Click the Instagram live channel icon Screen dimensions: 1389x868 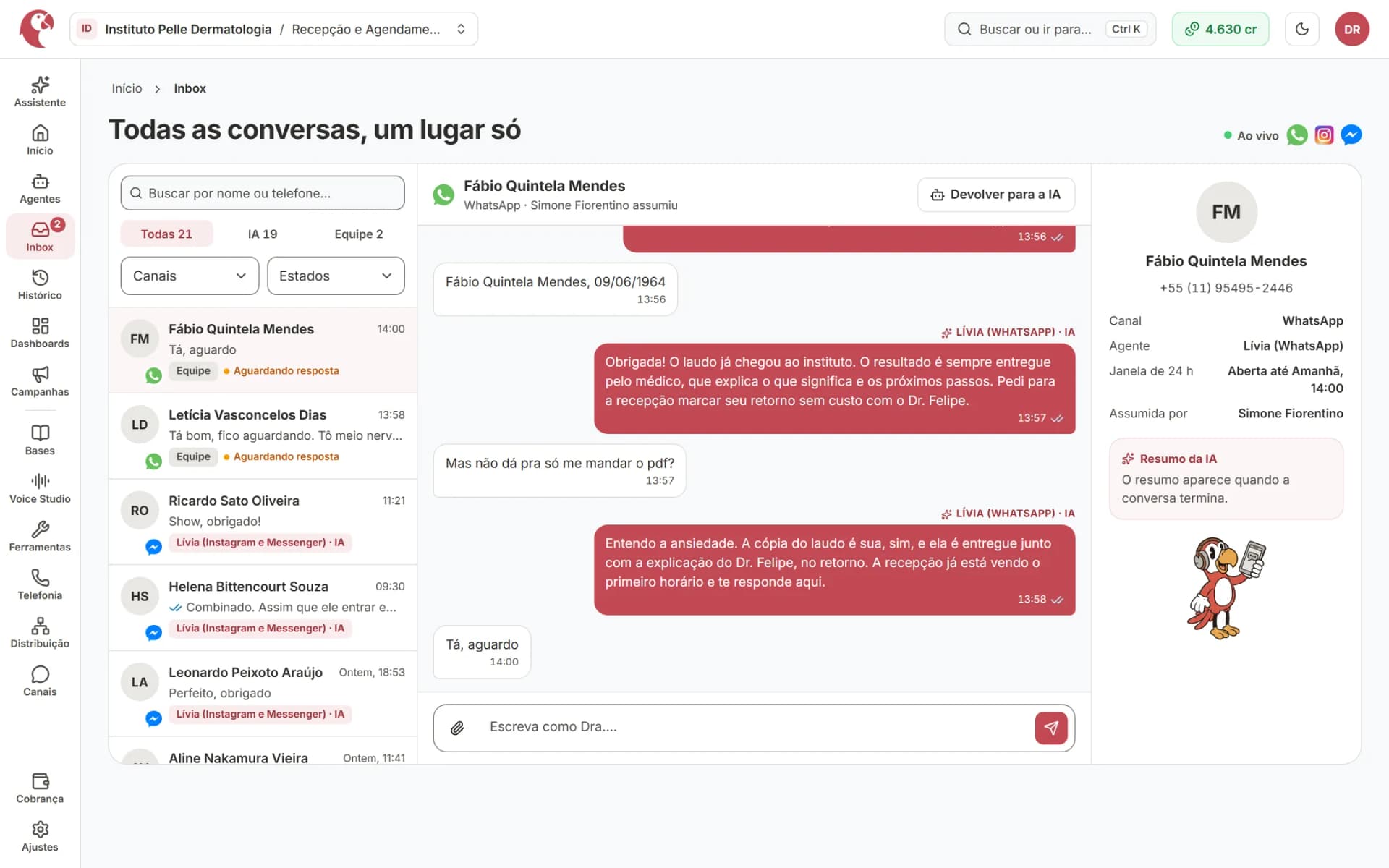pyautogui.click(x=1324, y=135)
